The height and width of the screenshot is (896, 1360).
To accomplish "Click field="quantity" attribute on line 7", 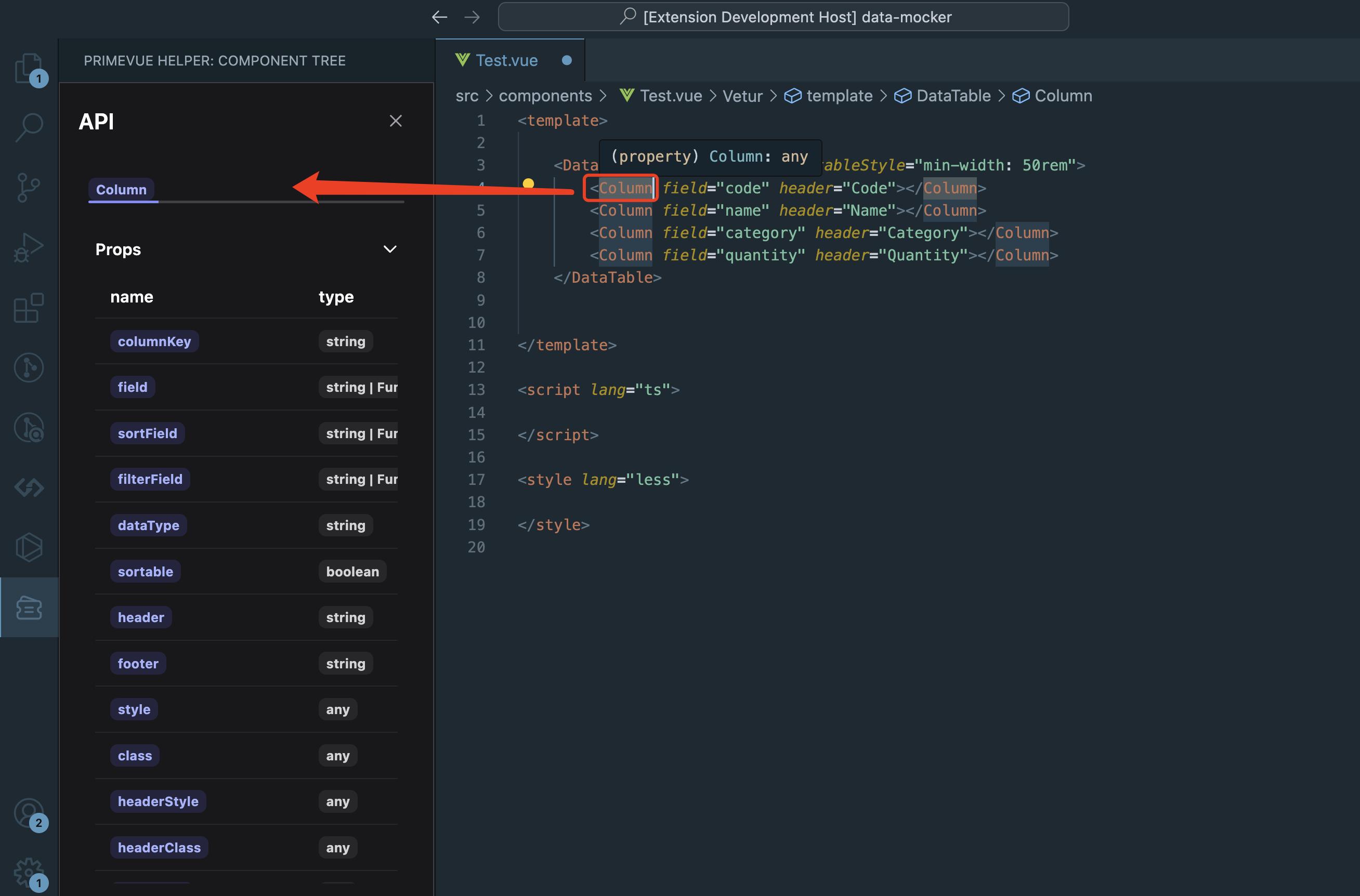I will [x=734, y=255].
